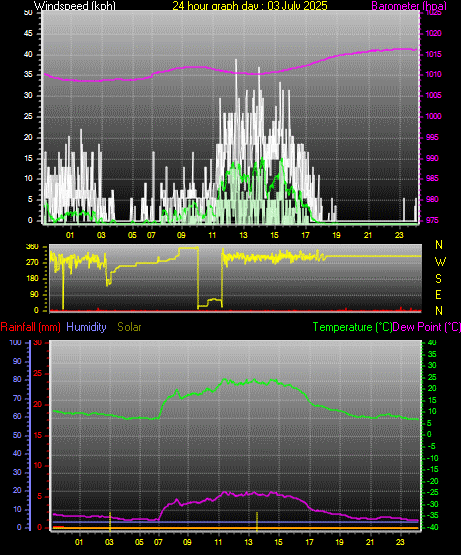Click hour 09 under the temperature chart
461x555 pixels.
187,542
